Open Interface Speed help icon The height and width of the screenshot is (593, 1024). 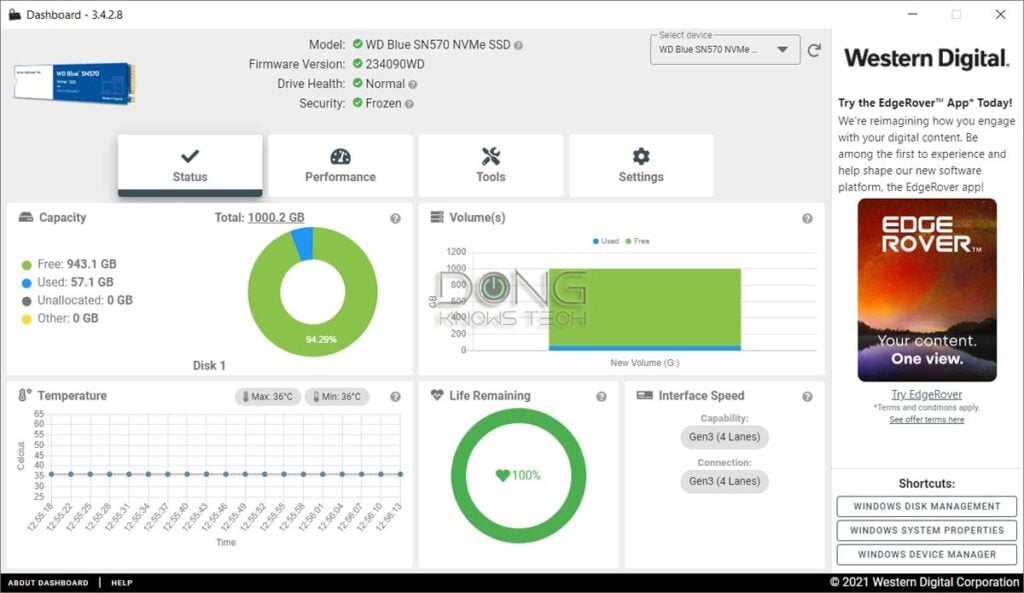pyautogui.click(x=807, y=396)
